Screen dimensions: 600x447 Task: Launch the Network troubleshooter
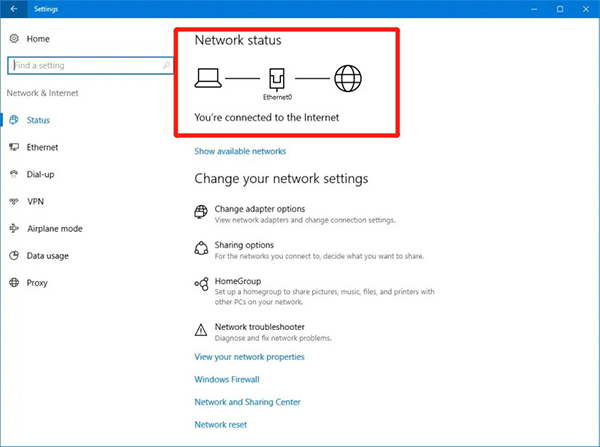pyautogui.click(x=259, y=327)
